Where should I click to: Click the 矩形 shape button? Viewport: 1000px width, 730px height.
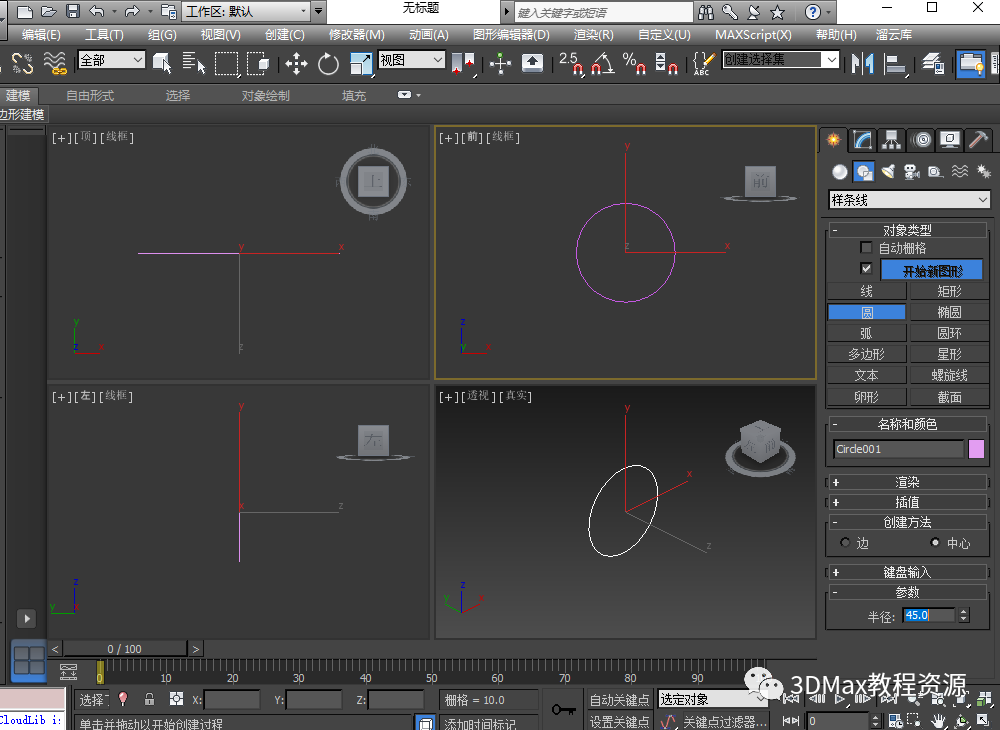pyautogui.click(x=949, y=291)
